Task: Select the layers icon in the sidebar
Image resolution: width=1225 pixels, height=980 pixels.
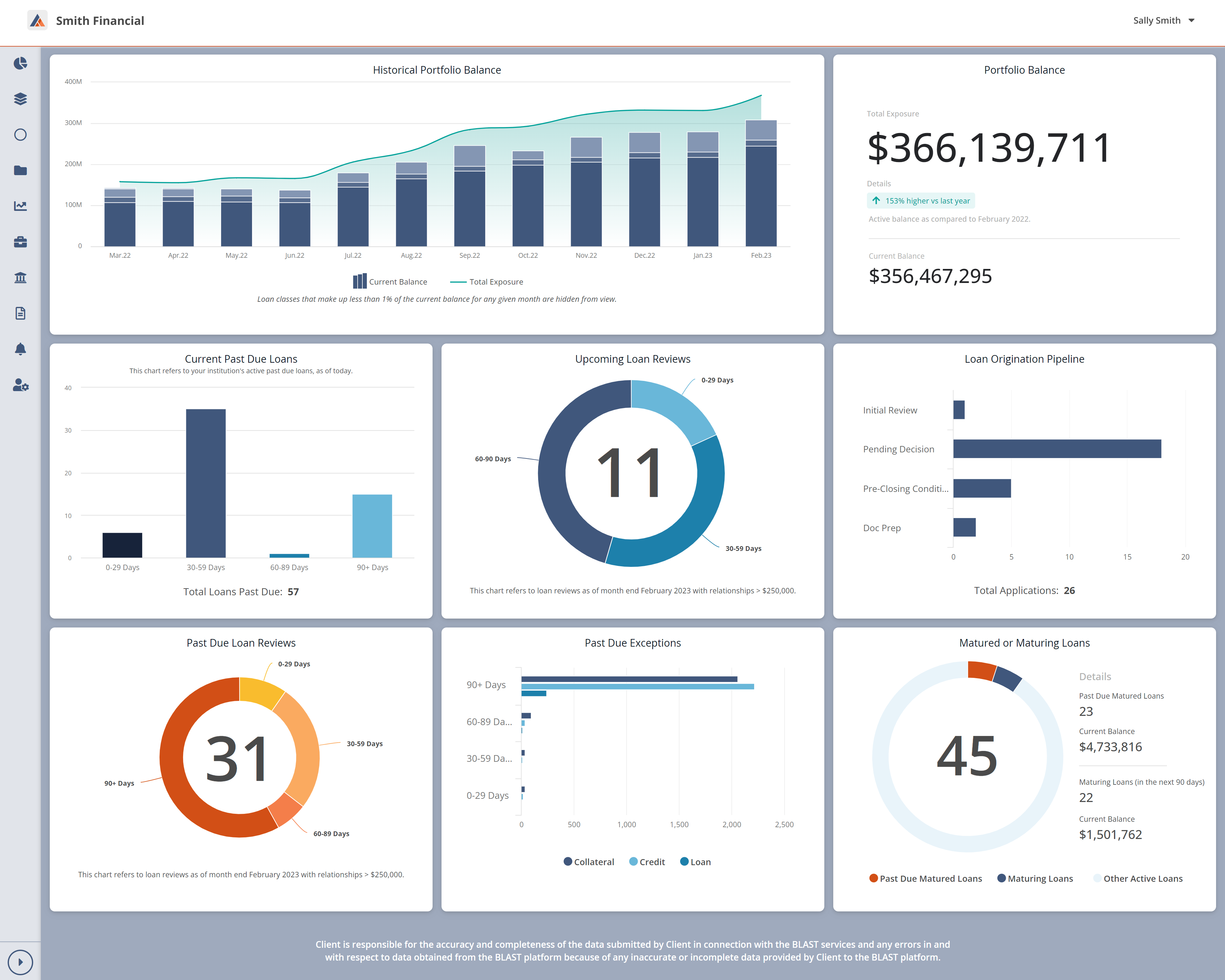Action: point(20,99)
